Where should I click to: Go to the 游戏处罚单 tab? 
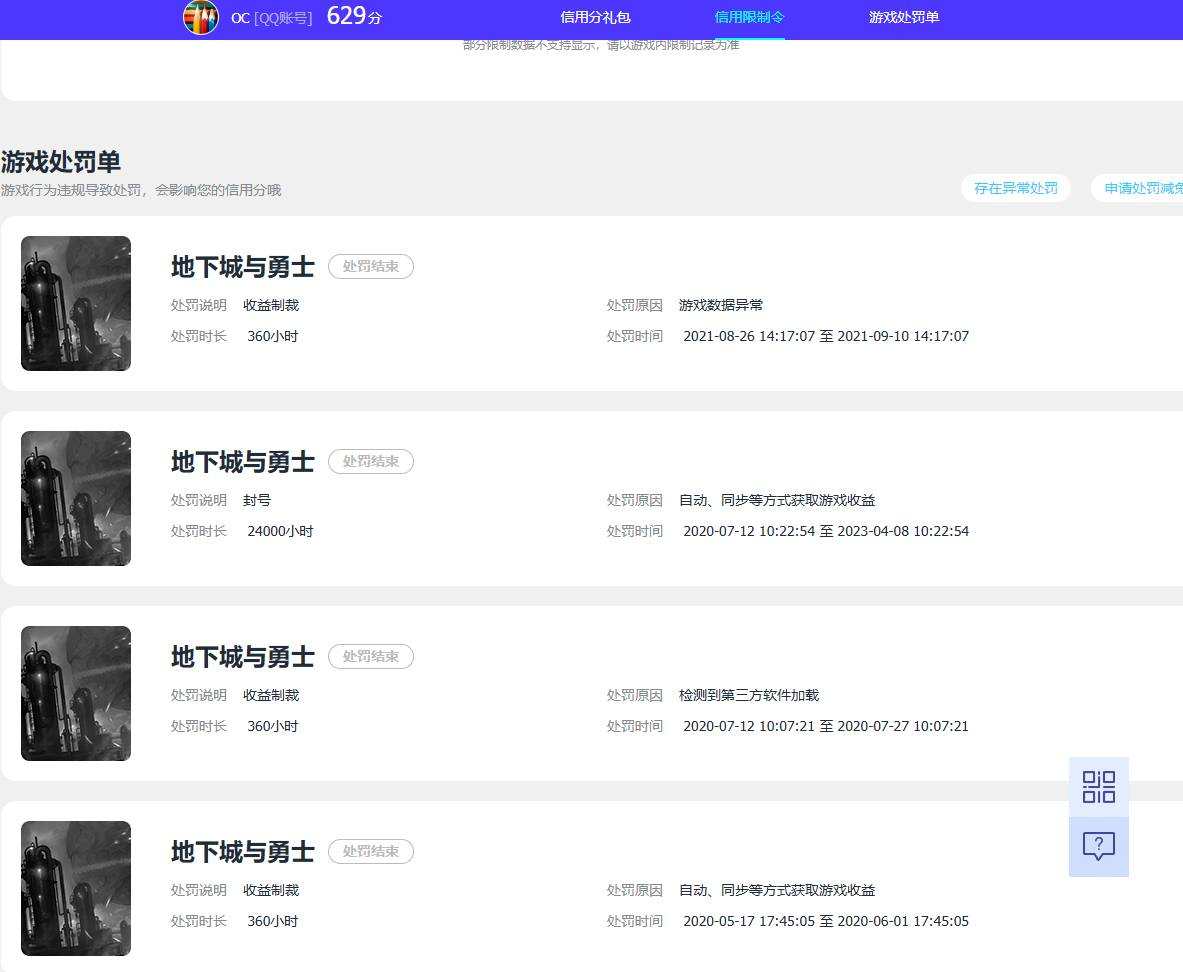coord(904,17)
